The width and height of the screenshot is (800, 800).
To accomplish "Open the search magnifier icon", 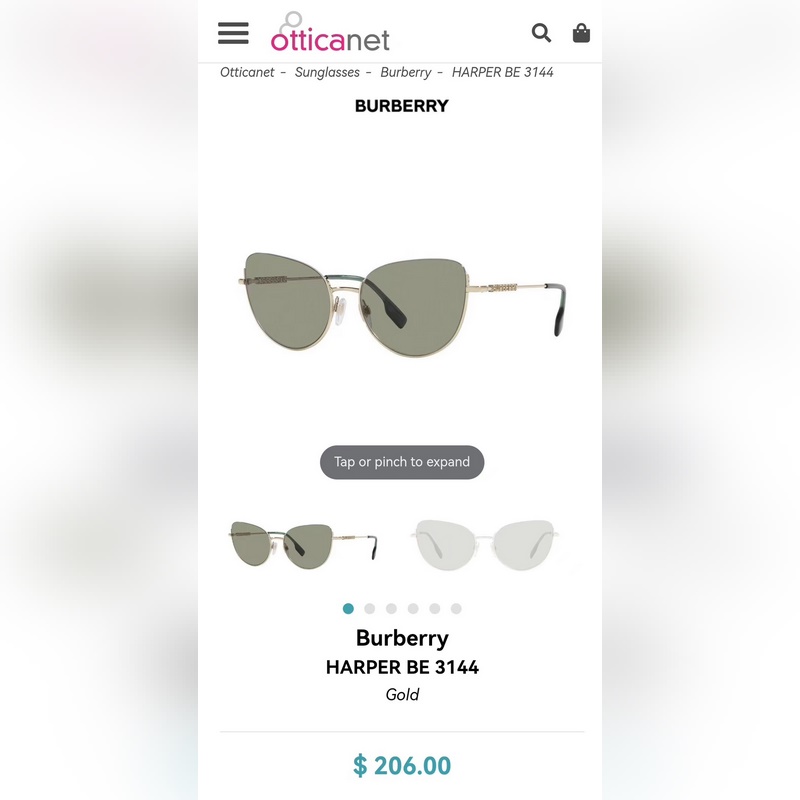I will click(x=541, y=33).
